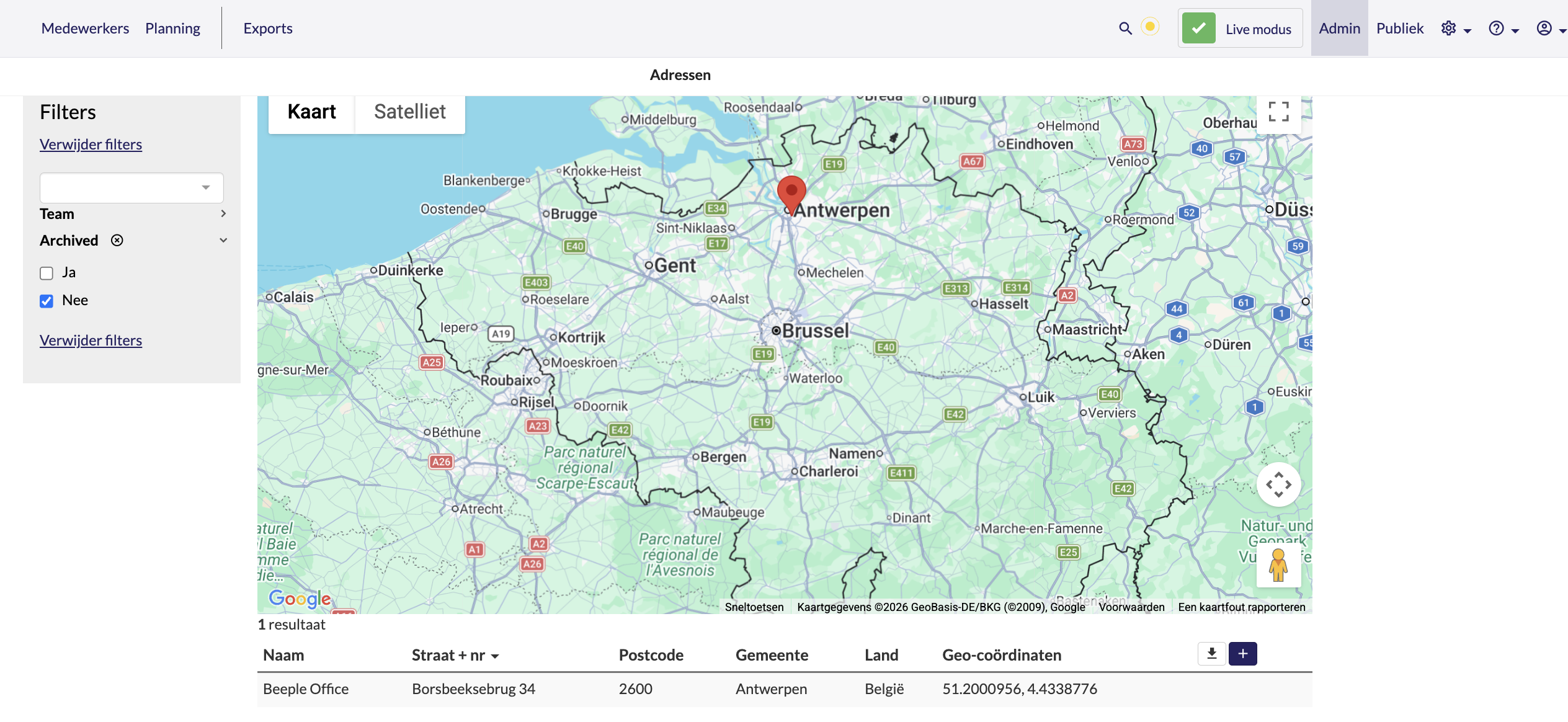Click the 2600 postcode cell
Screen dimensions: 1568x722
636,689
